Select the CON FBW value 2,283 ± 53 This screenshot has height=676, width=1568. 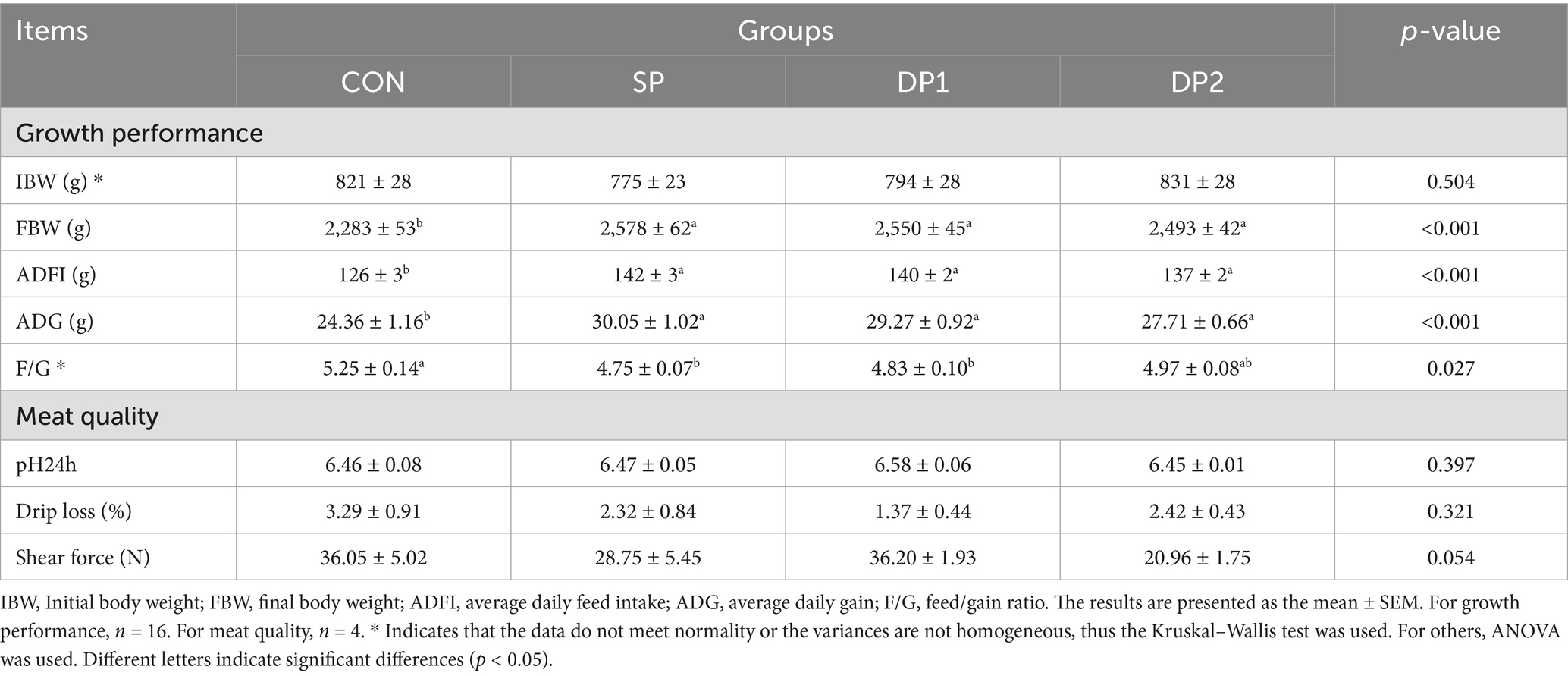(372, 228)
